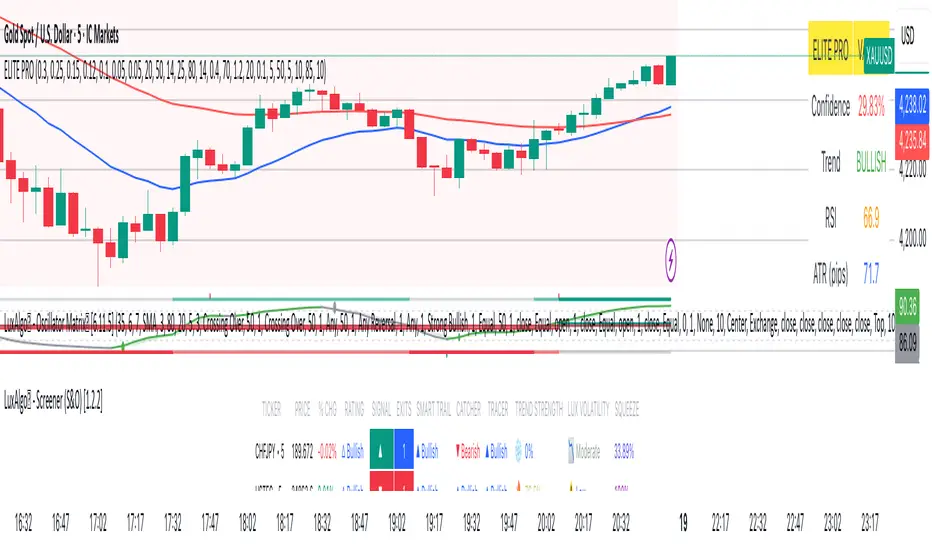Click the -0.02% change value
932x550 pixels.
(328, 452)
